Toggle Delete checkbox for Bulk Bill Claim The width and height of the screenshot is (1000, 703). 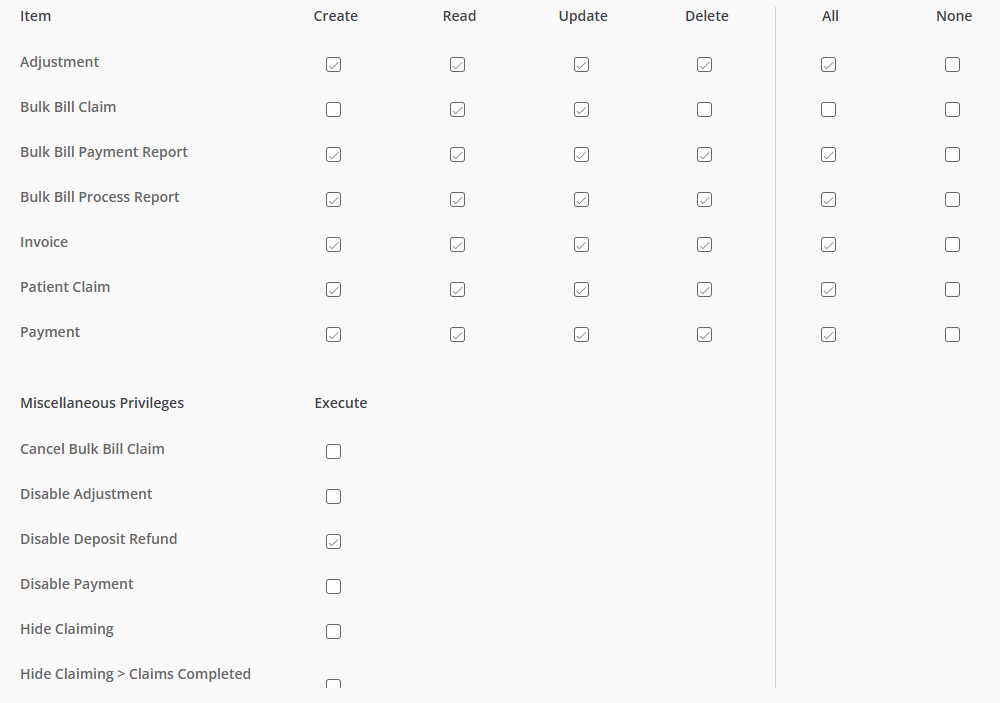tap(705, 110)
